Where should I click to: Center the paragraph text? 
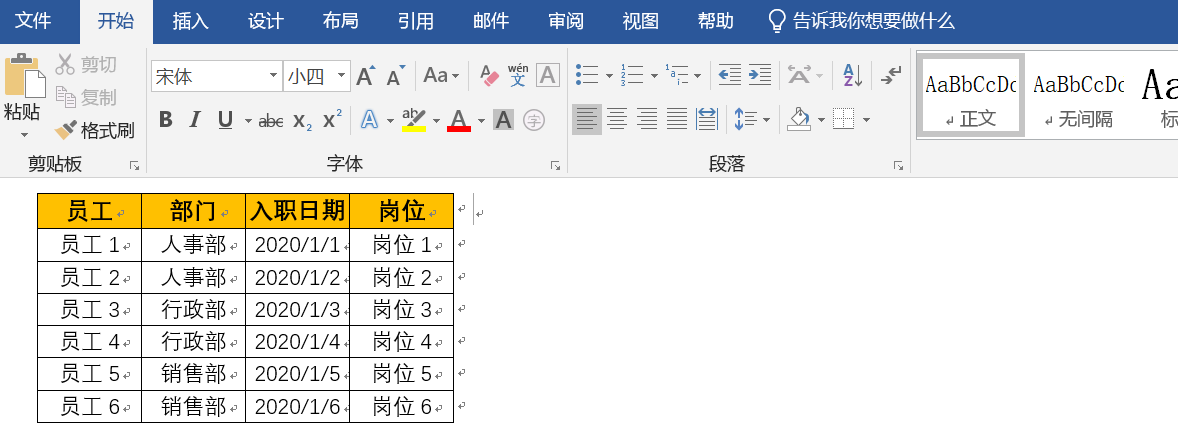[617, 119]
